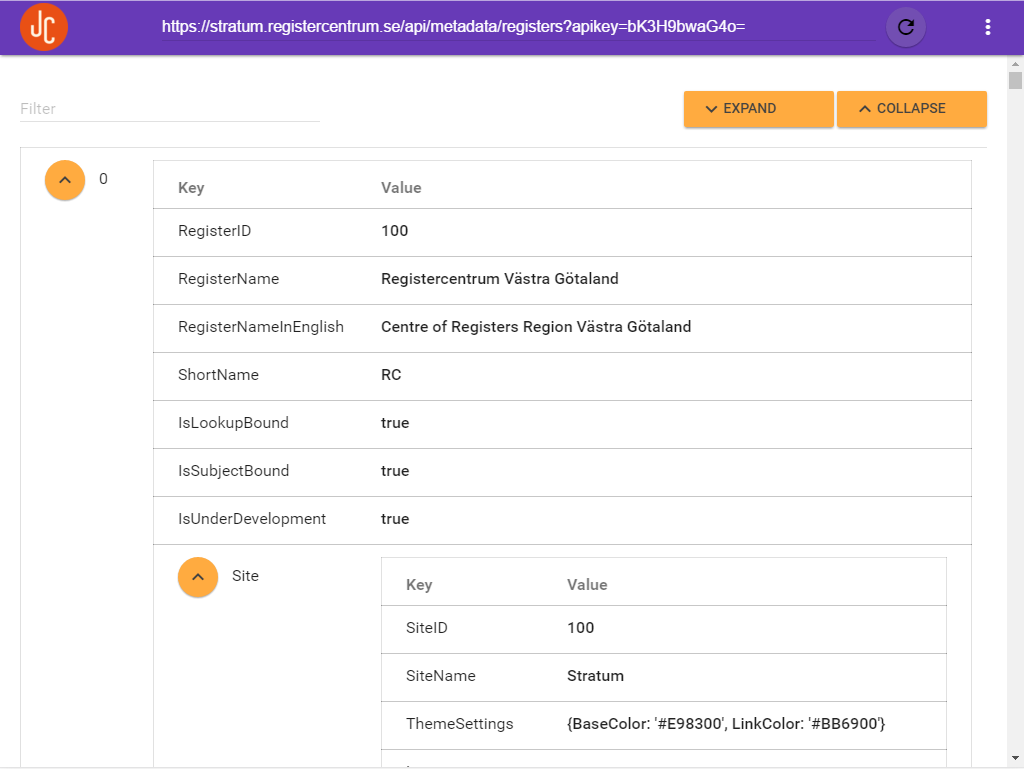Click the down chevron inside EXPAND button
The width and height of the screenshot is (1024, 769).
(x=711, y=108)
